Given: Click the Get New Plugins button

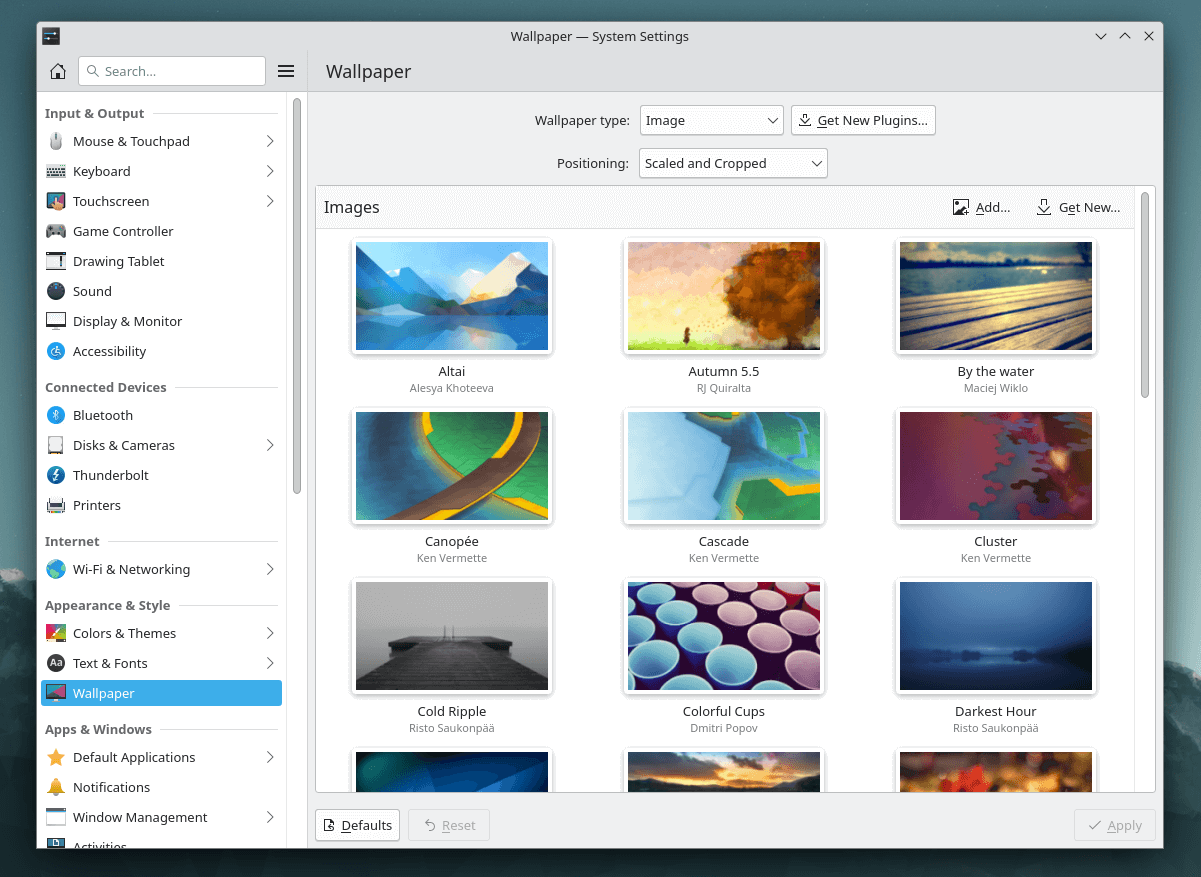Looking at the screenshot, I should pos(863,120).
